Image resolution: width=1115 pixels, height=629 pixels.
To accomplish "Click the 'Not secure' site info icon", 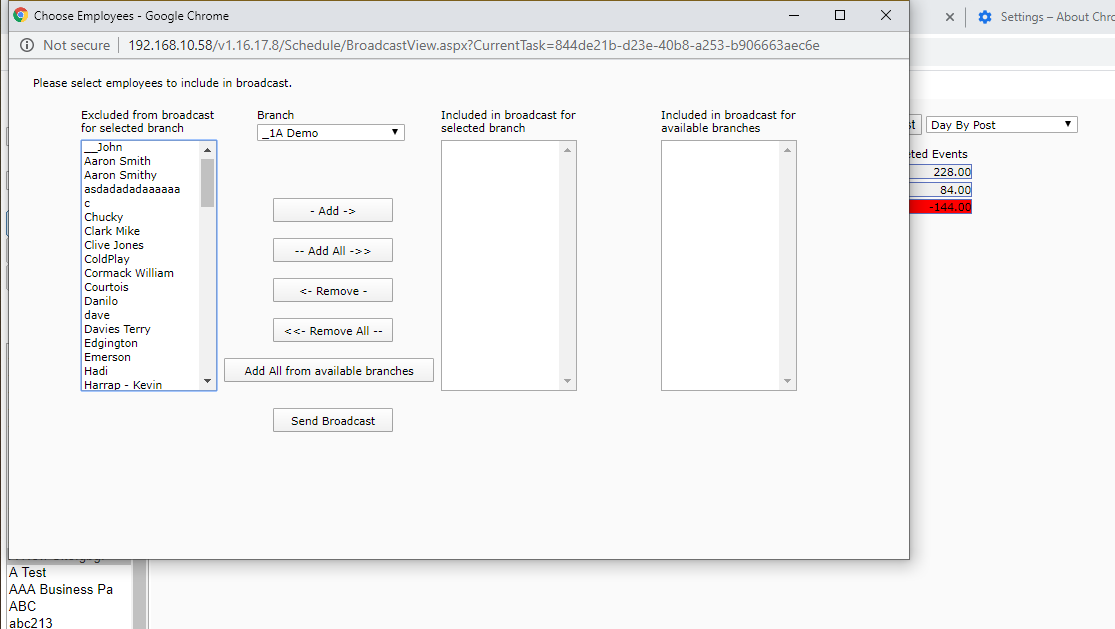I will point(27,45).
